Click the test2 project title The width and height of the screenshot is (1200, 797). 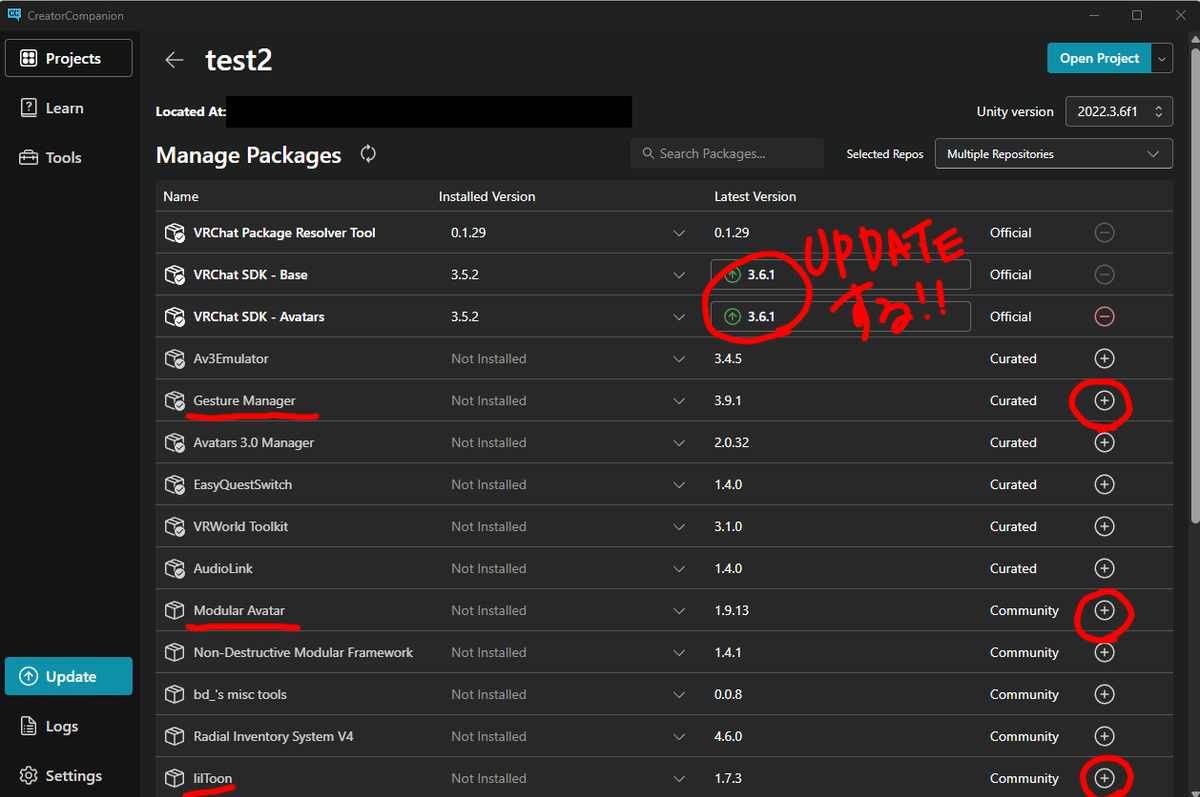click(239, 60)
